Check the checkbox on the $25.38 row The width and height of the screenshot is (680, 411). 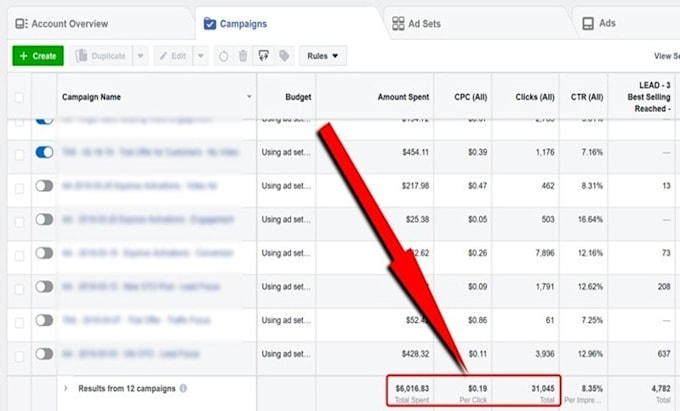(x=20, y=222)
